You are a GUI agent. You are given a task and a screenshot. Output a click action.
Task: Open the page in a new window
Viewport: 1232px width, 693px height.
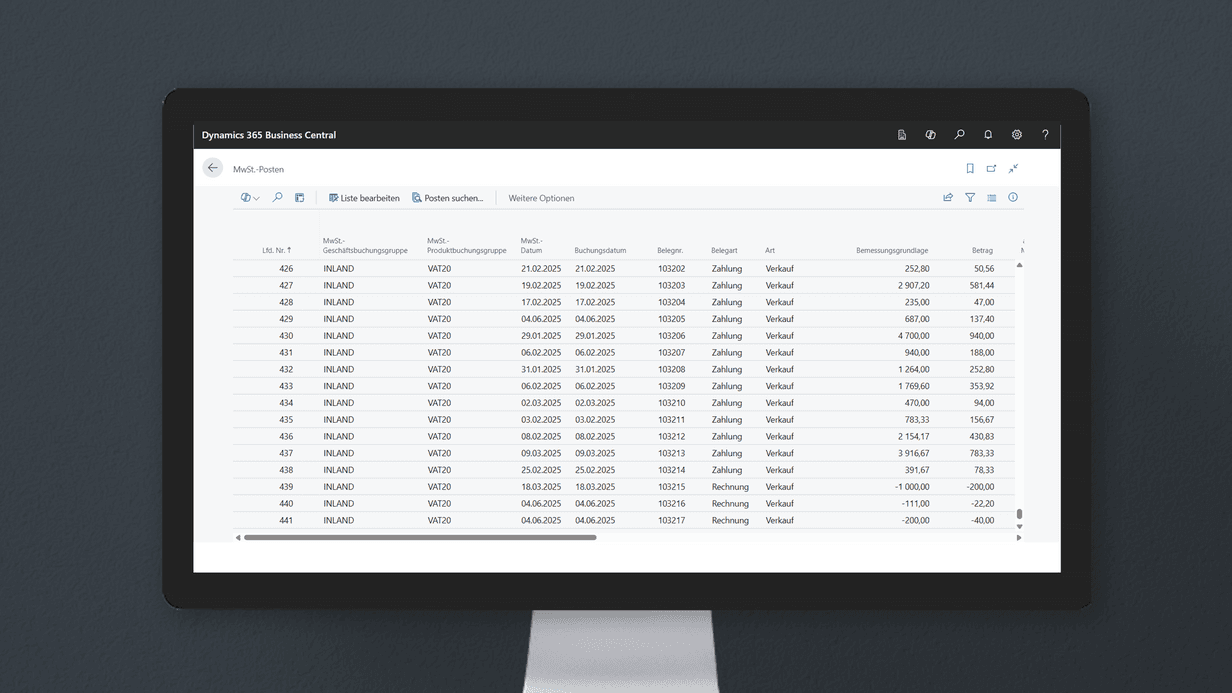click(x=991, y=169)
